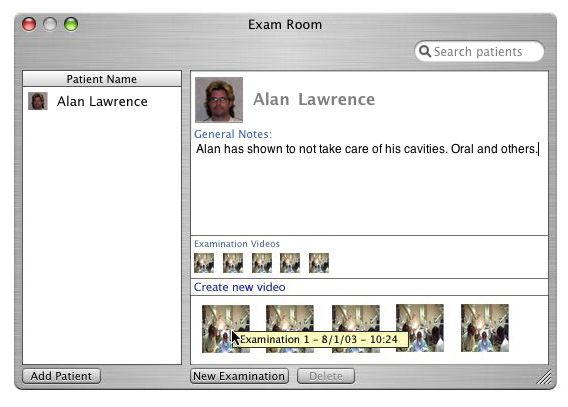
Task: Select the third clip under Create new video
Action: (x=356, y=329)
